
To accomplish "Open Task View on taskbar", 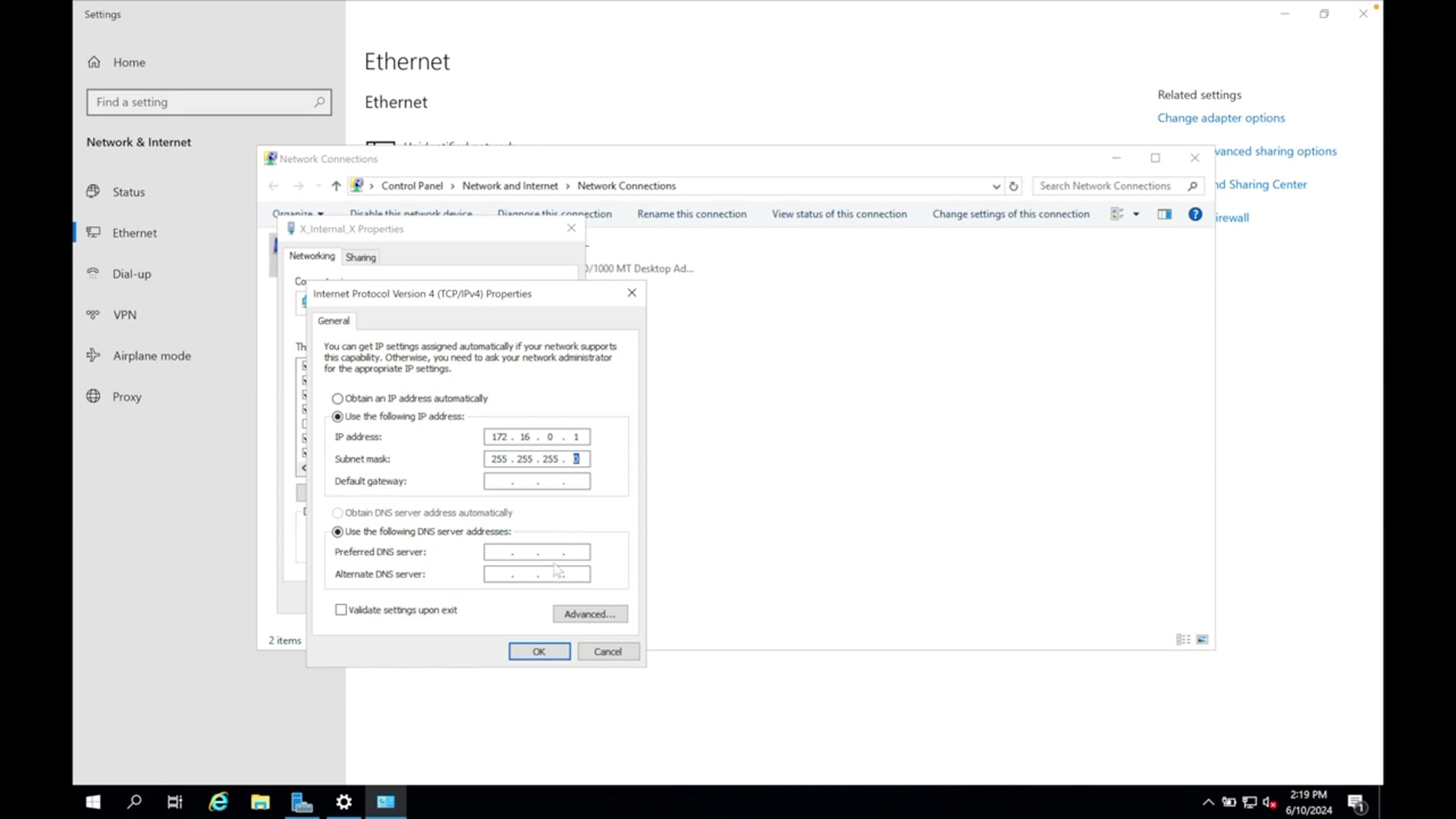I will 175,802.
